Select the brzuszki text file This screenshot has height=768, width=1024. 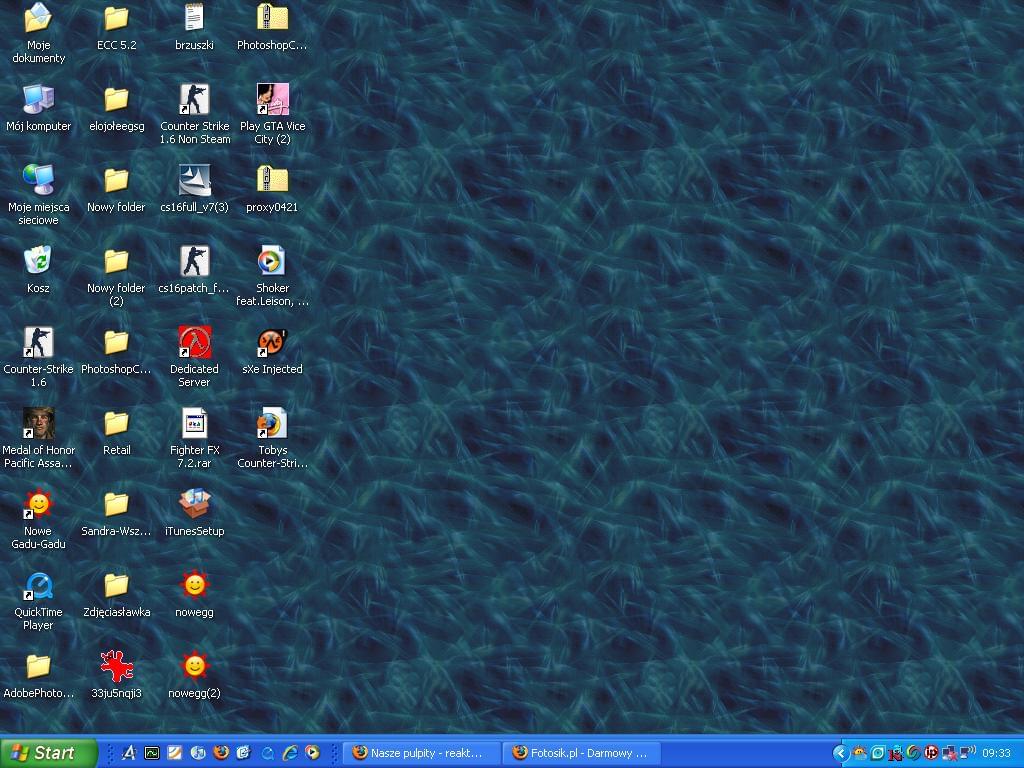[194, 27]
